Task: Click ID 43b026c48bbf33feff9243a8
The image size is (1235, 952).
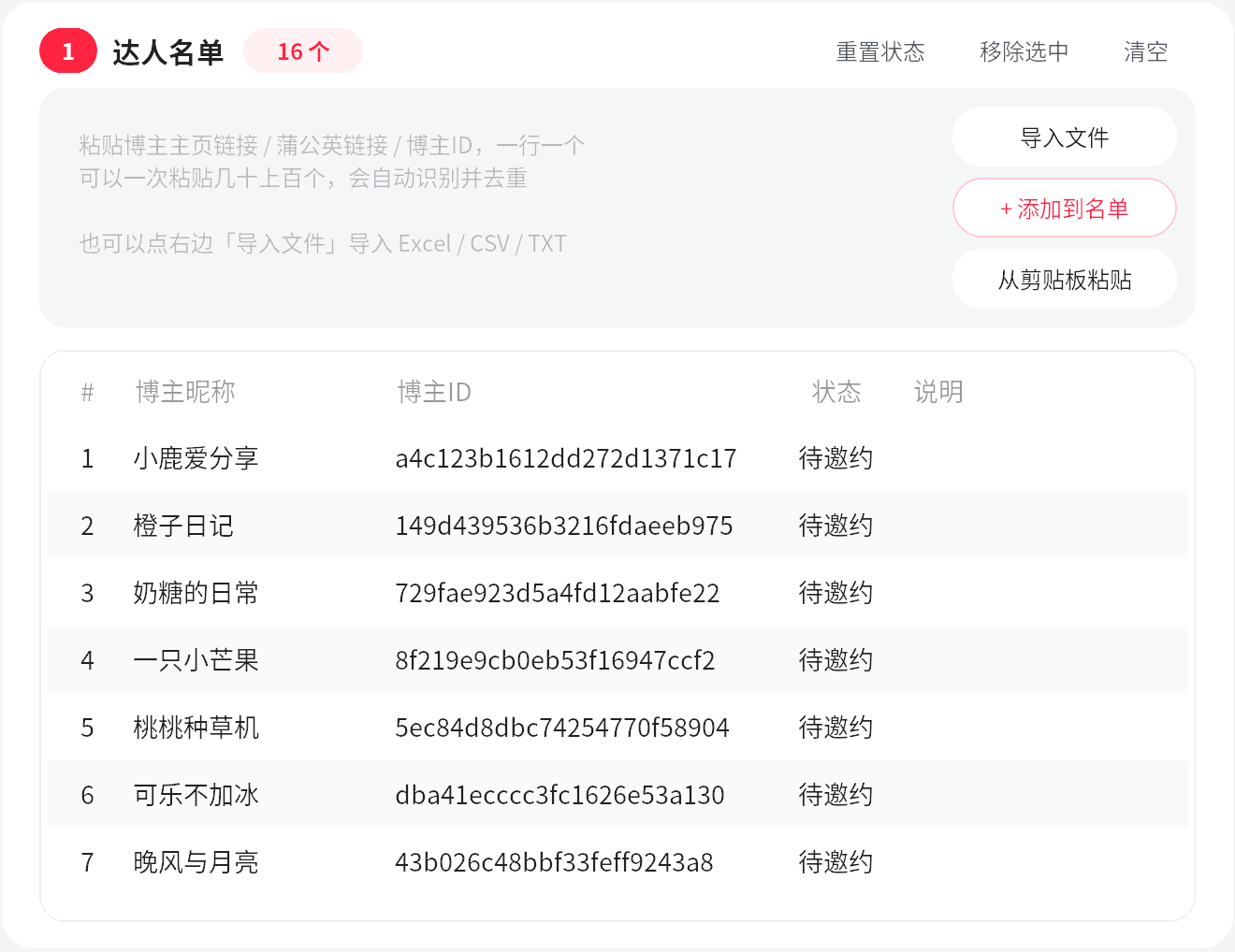Action: pos(554,862)
